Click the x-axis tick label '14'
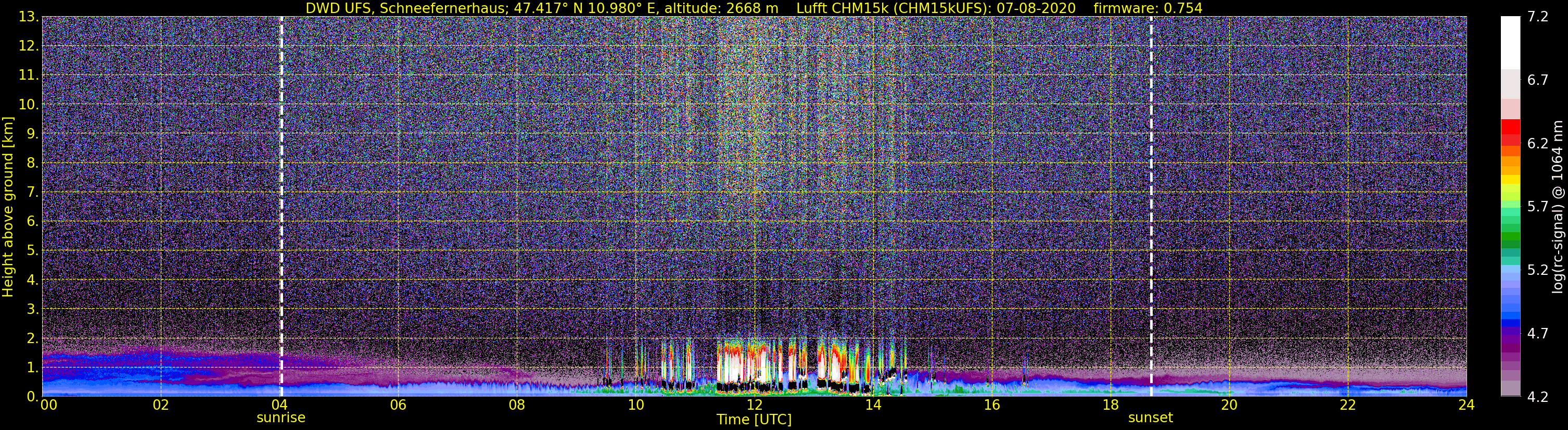 click(873, 406)
